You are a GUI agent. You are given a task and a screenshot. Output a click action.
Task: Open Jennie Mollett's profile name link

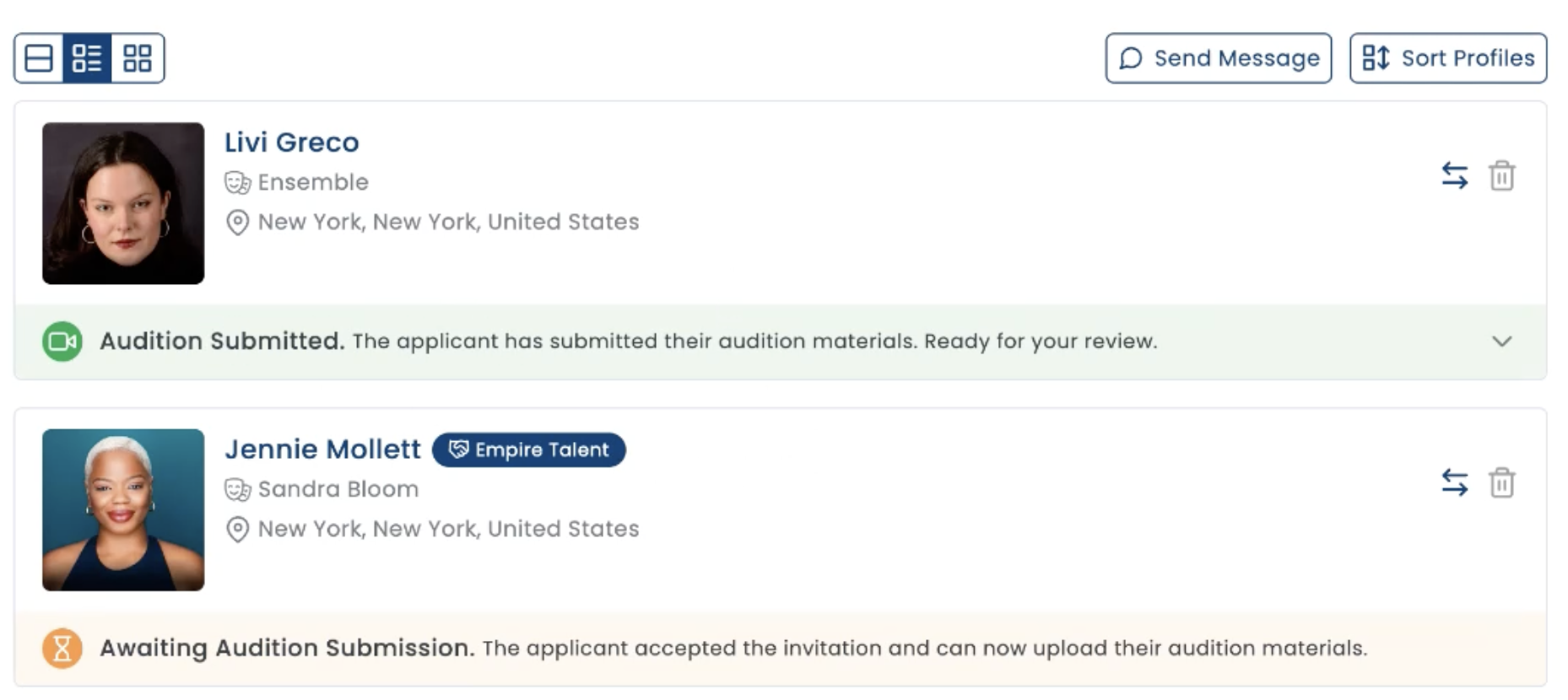click(x=322, y=450)
